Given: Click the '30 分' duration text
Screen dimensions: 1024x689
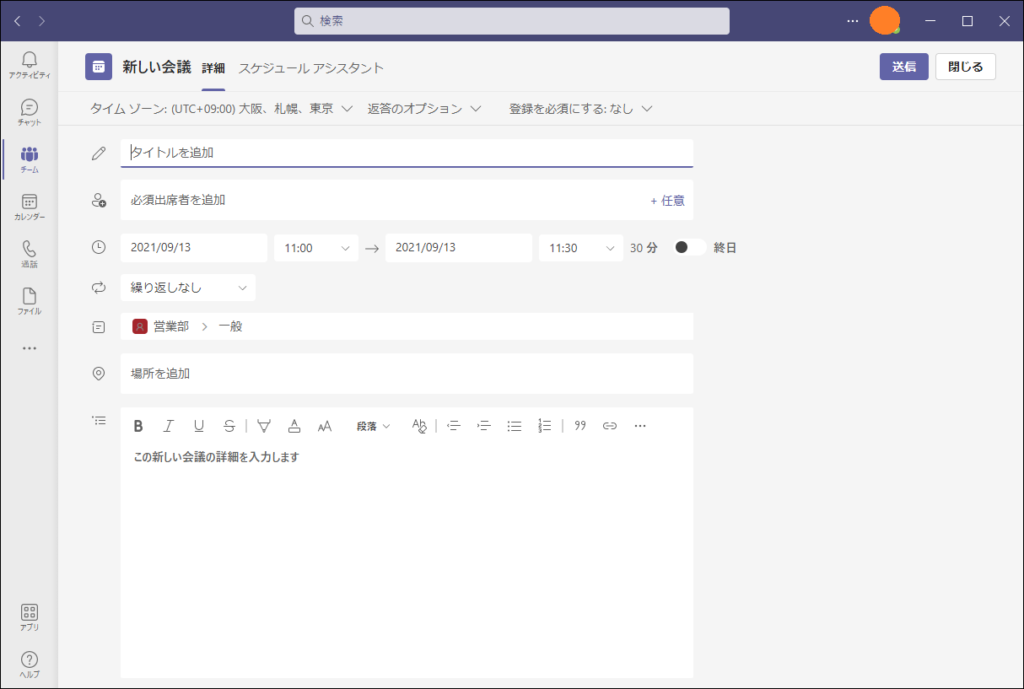Looking at the screenshot, I should tap(644, 248).
